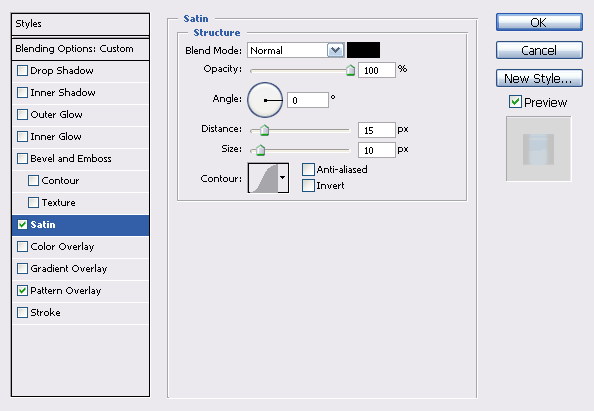The height and width of the screenshot is (411, 594).
Task: Select the Gradient Overlay label
Action: click(69, 269)
